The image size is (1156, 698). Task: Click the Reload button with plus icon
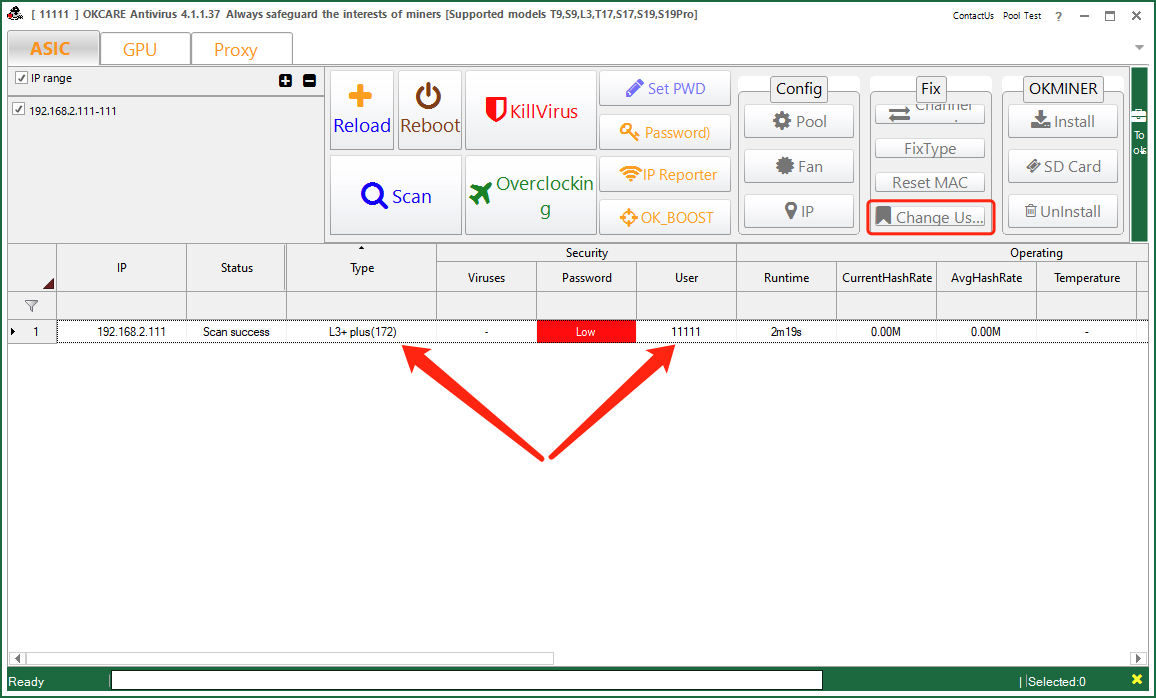(361, 110)
